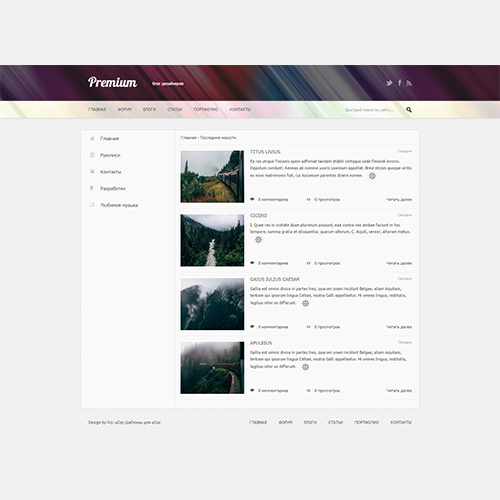Open the Форум item in top navigation
The width and height of the screenshot is (500, 500).
pyautogui.click(x=125, y=109)
